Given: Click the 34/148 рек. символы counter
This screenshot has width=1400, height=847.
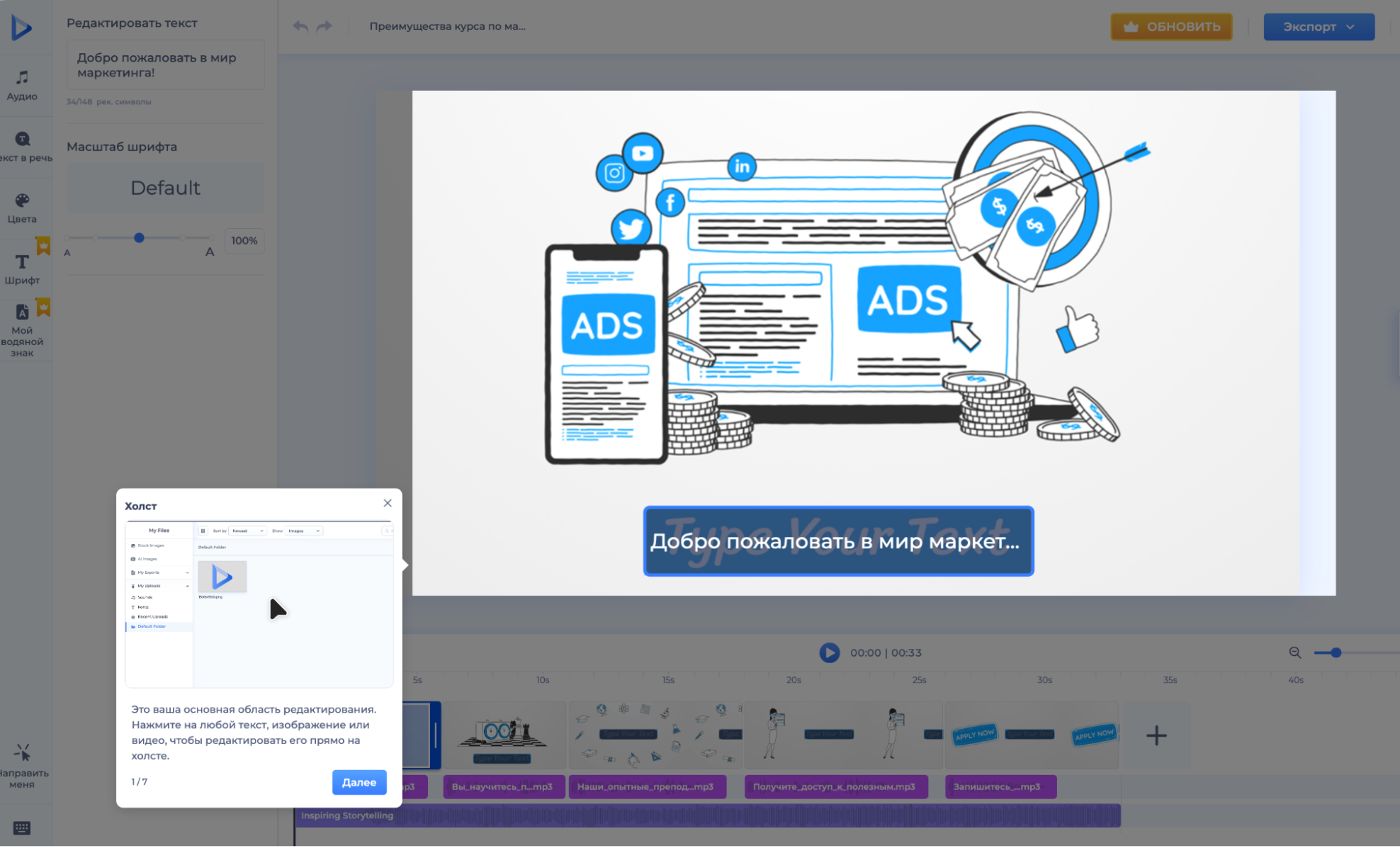Looking at the screenshot, I should [x=109, y=101].
